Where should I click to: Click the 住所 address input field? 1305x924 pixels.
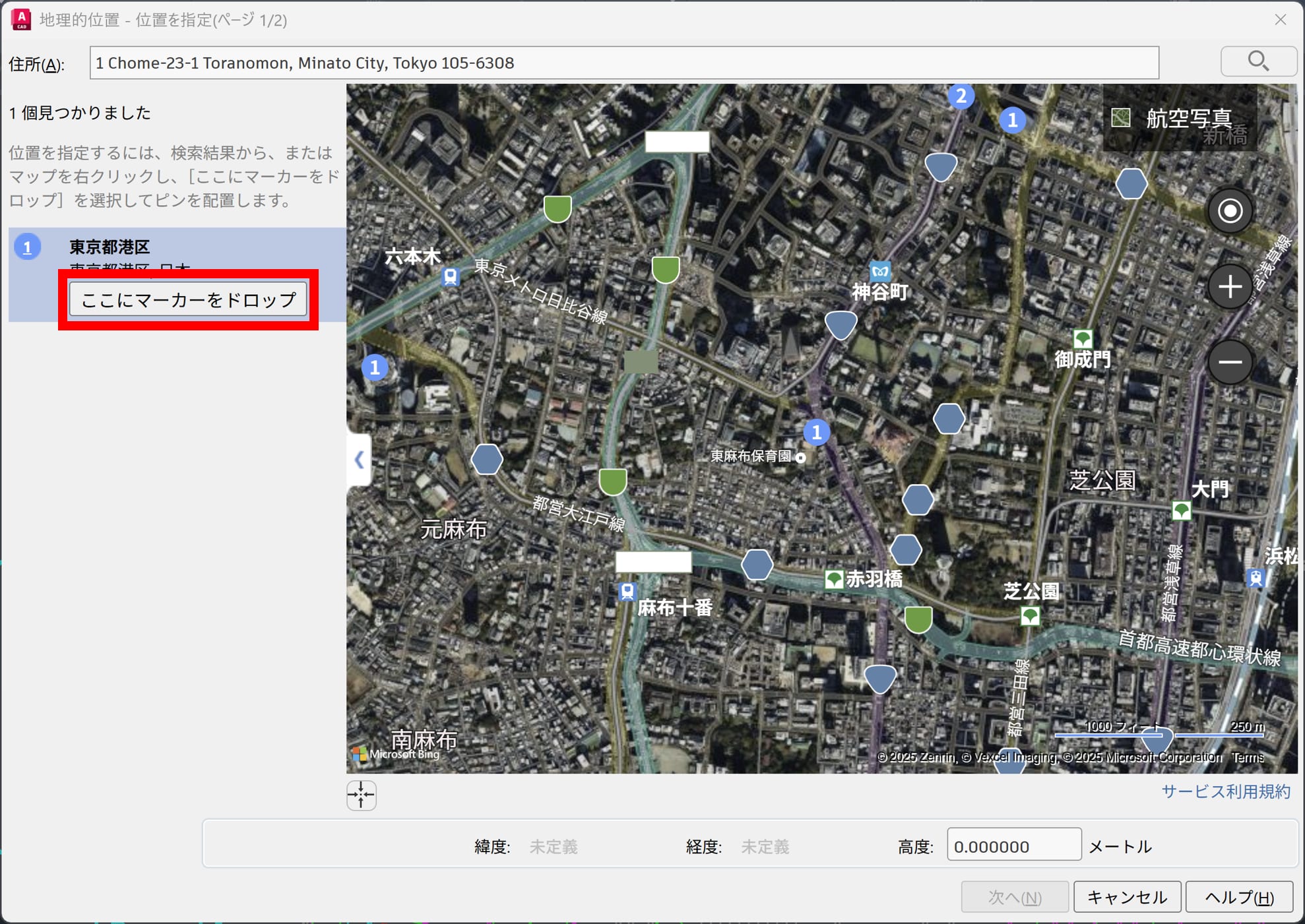click(x=623, y=63)
